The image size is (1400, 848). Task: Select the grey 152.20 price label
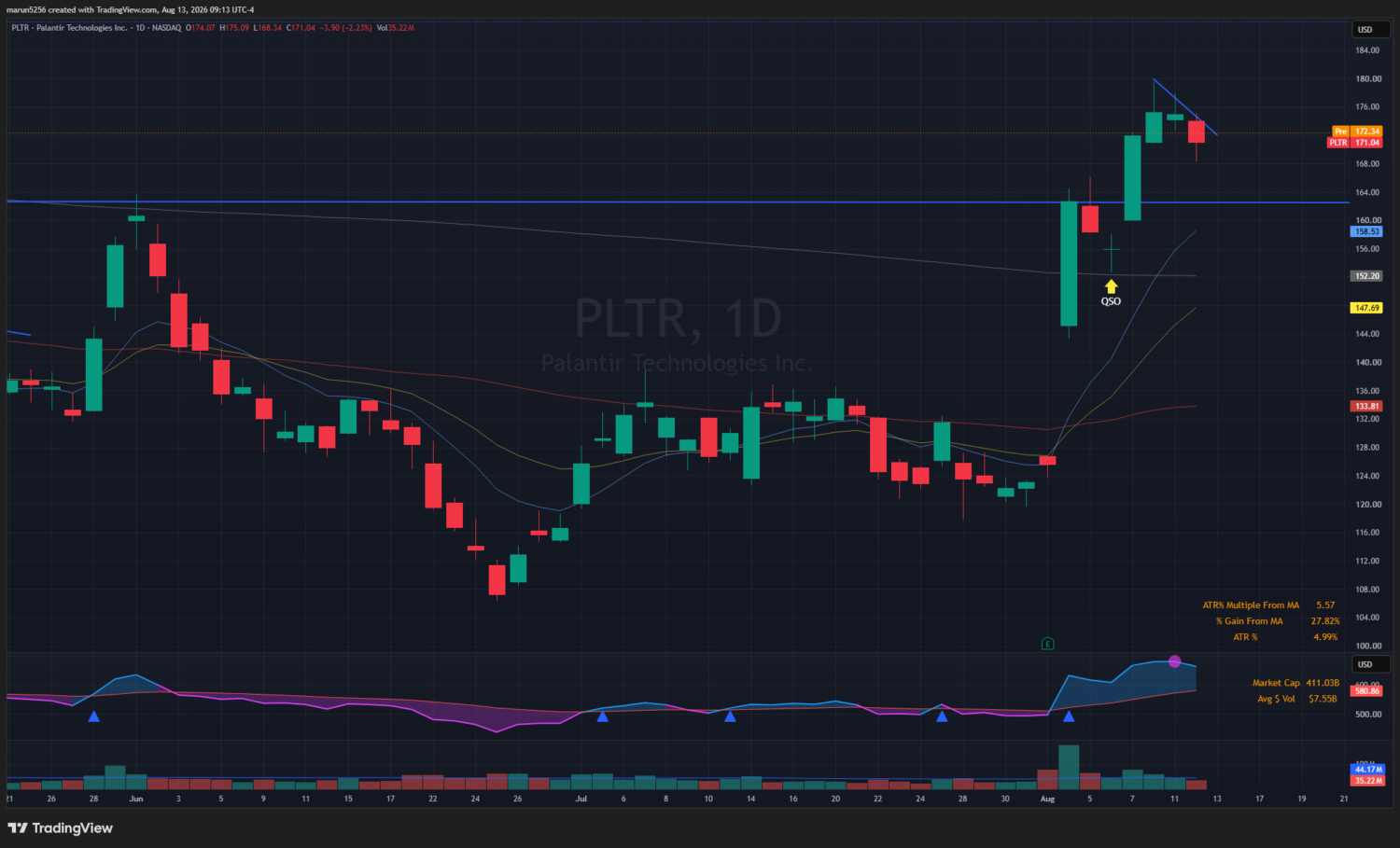pyautogui.click(x=1367, y=276)
